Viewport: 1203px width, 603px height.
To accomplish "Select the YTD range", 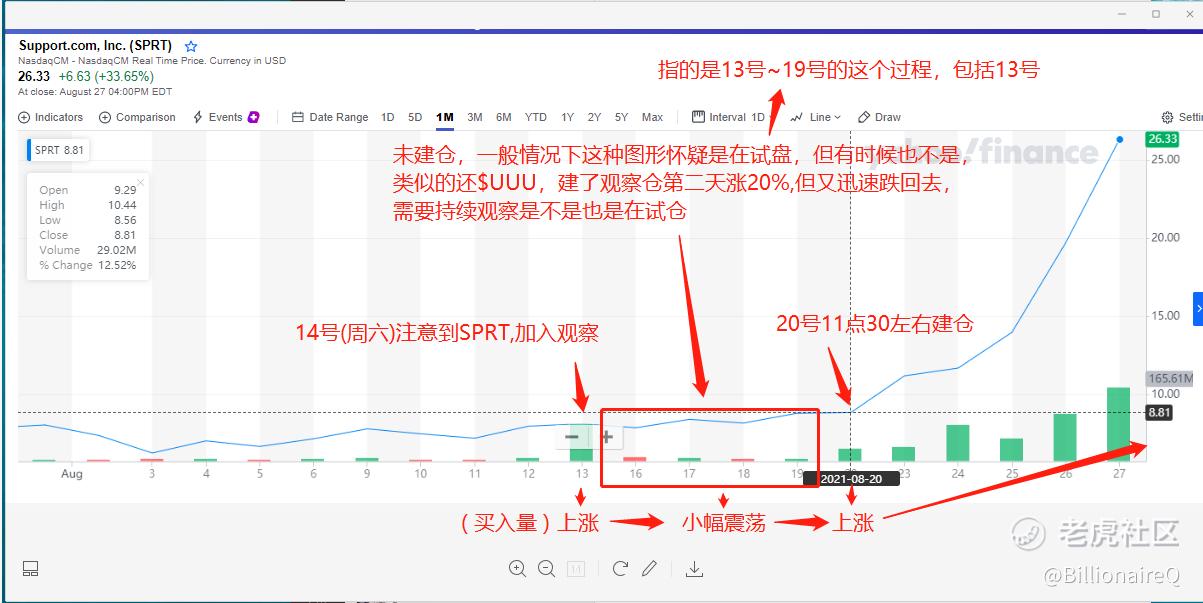I will (536, 117).
